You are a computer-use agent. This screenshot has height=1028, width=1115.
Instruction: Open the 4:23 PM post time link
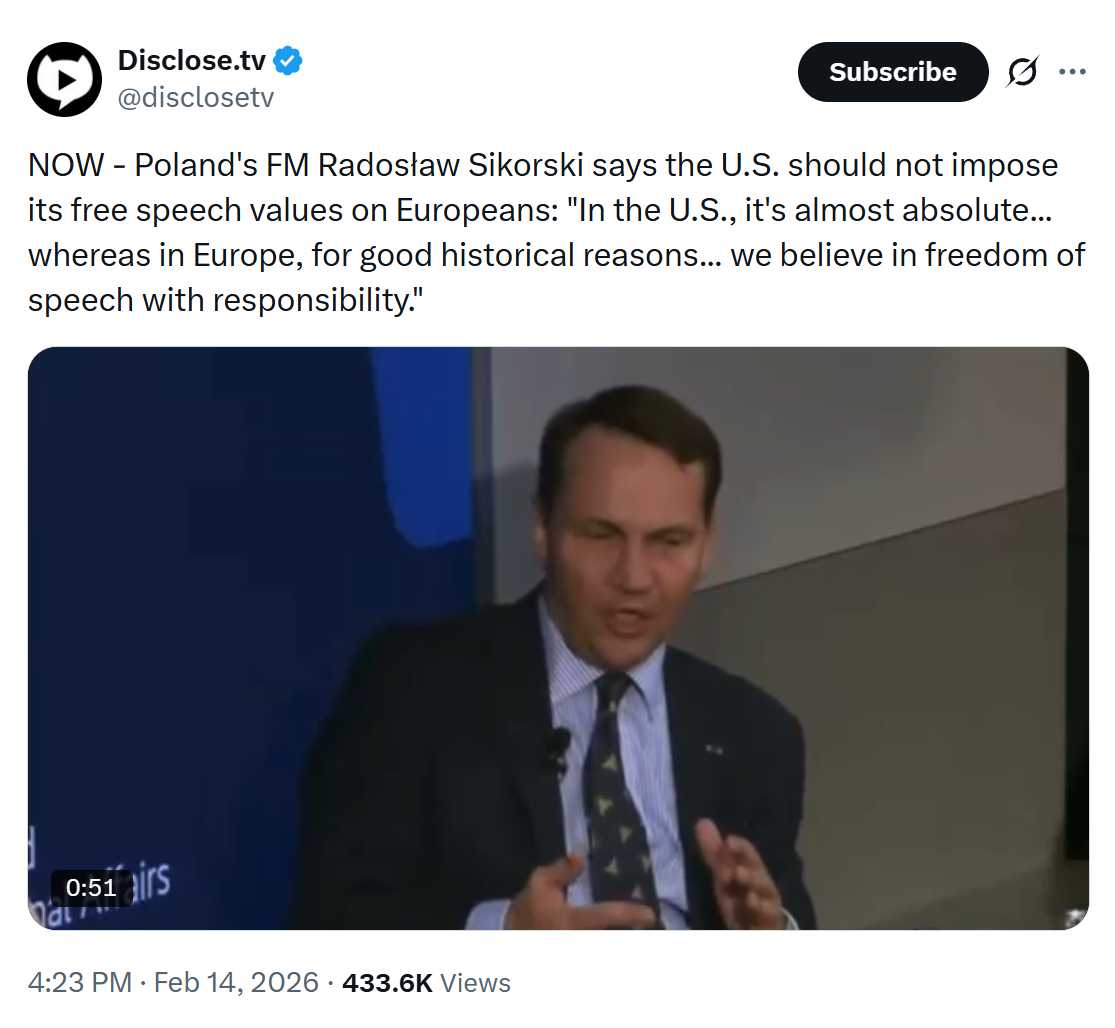tap(80, 983)
